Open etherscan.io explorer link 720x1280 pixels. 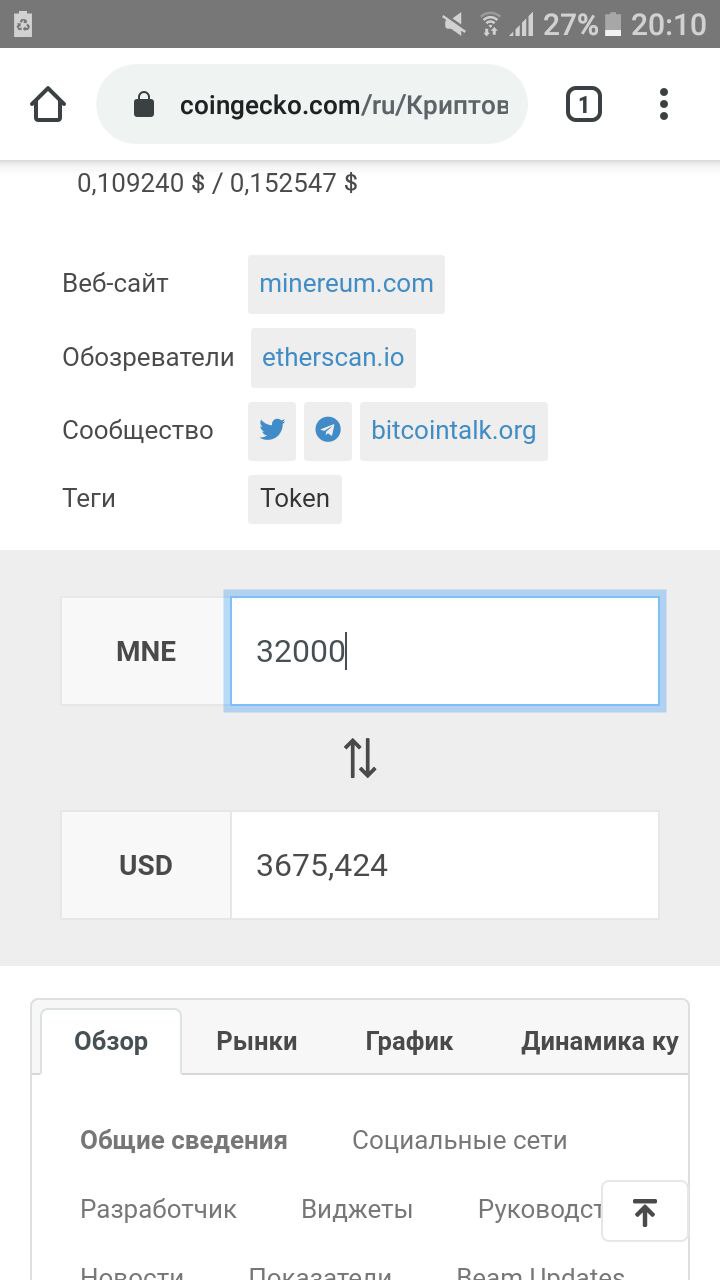coord(333,358)
